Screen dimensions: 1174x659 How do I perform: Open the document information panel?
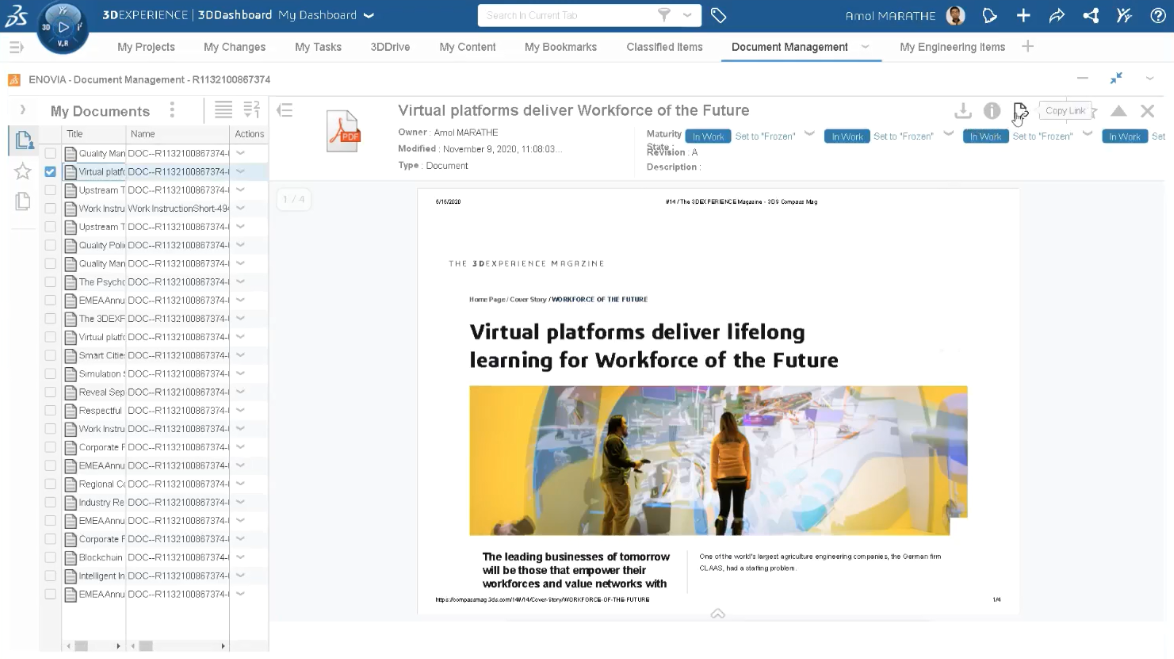pyautogui.click(x=992, y=111)
